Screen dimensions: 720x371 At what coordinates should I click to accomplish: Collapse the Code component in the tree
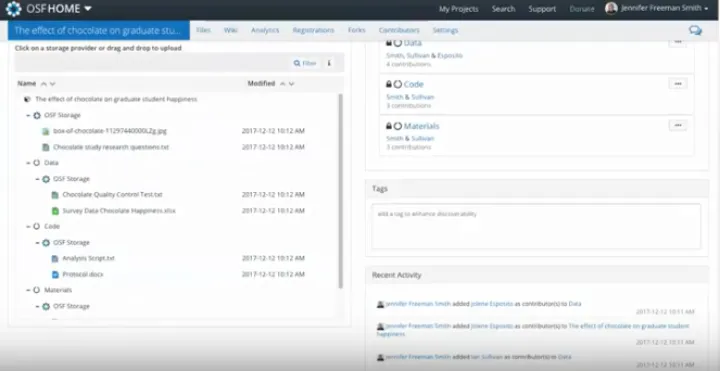point(28,226)
